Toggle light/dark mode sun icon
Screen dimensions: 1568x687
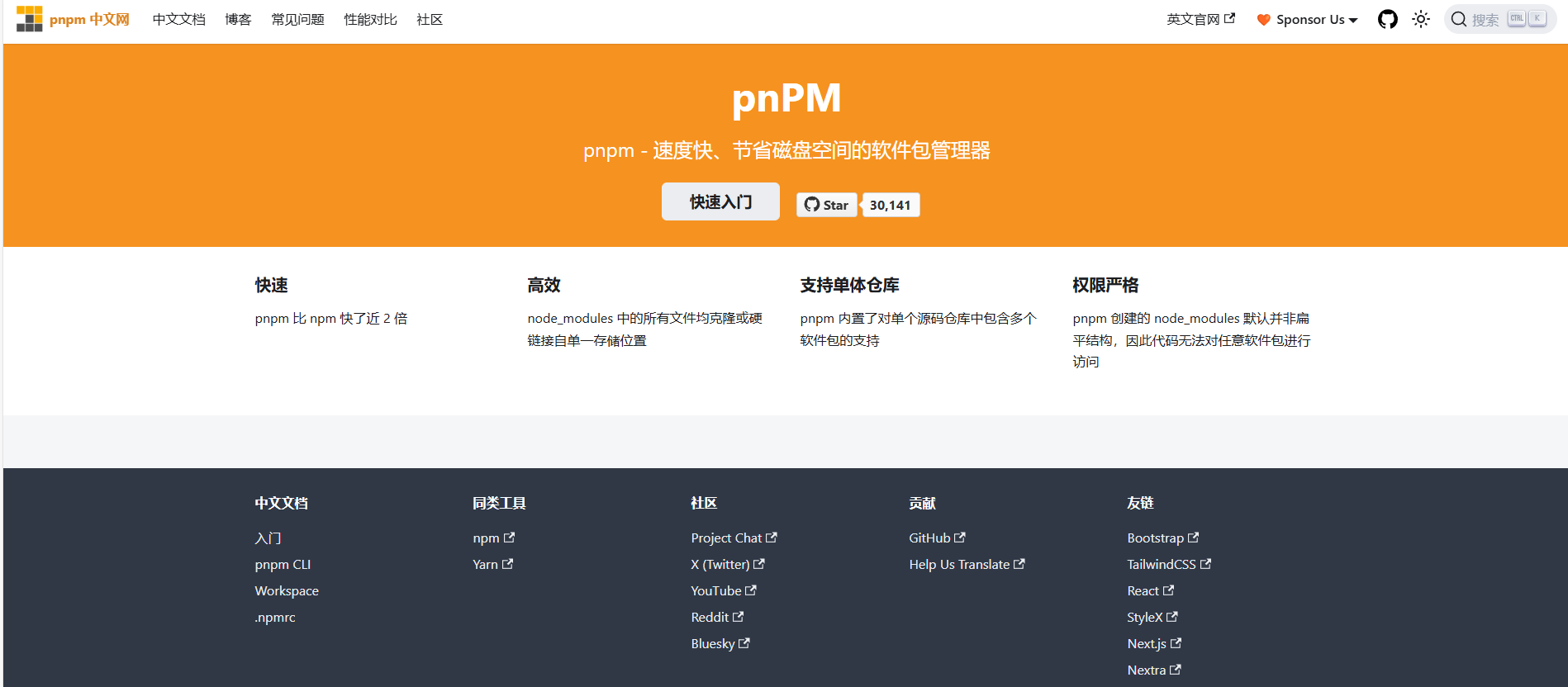(1421, 19)
